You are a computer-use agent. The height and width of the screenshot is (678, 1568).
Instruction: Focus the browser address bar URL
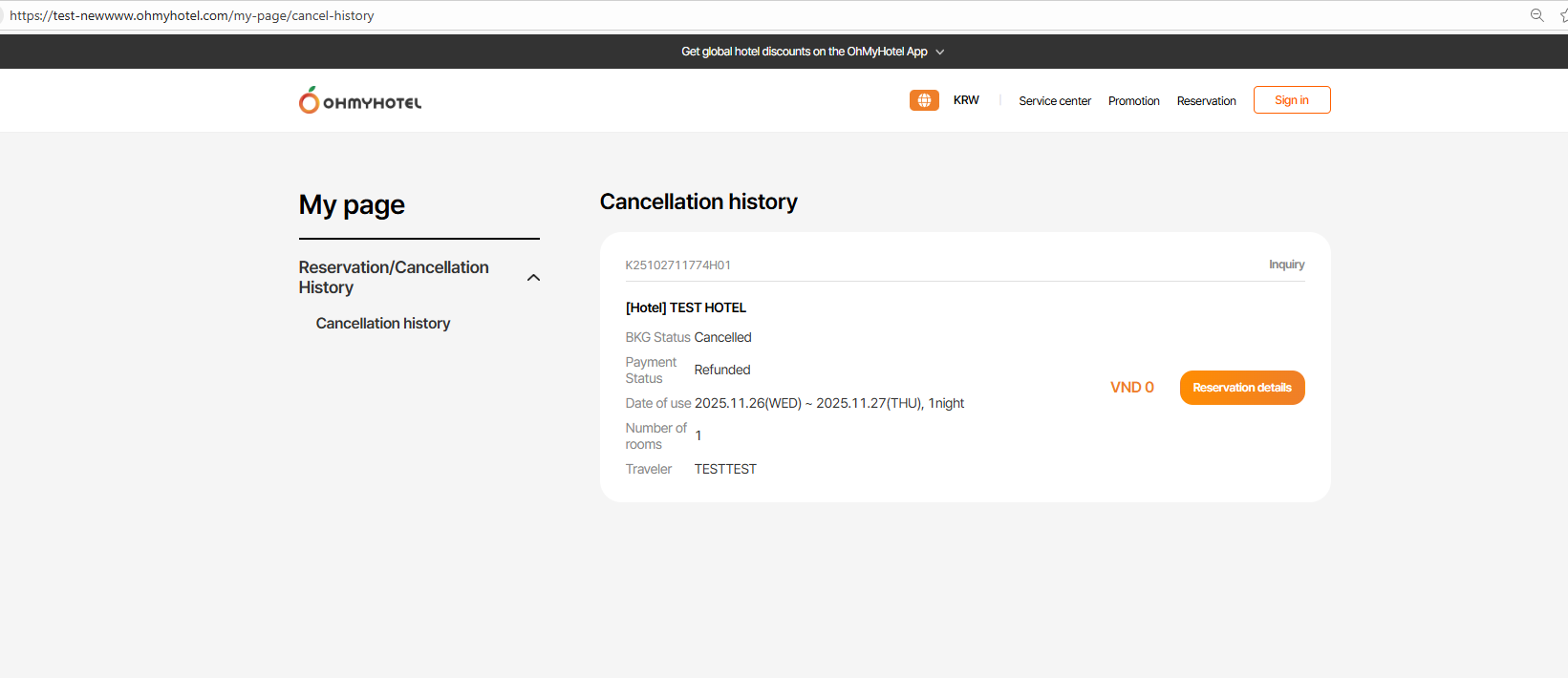pyautogui.click(x=191, y=15)
